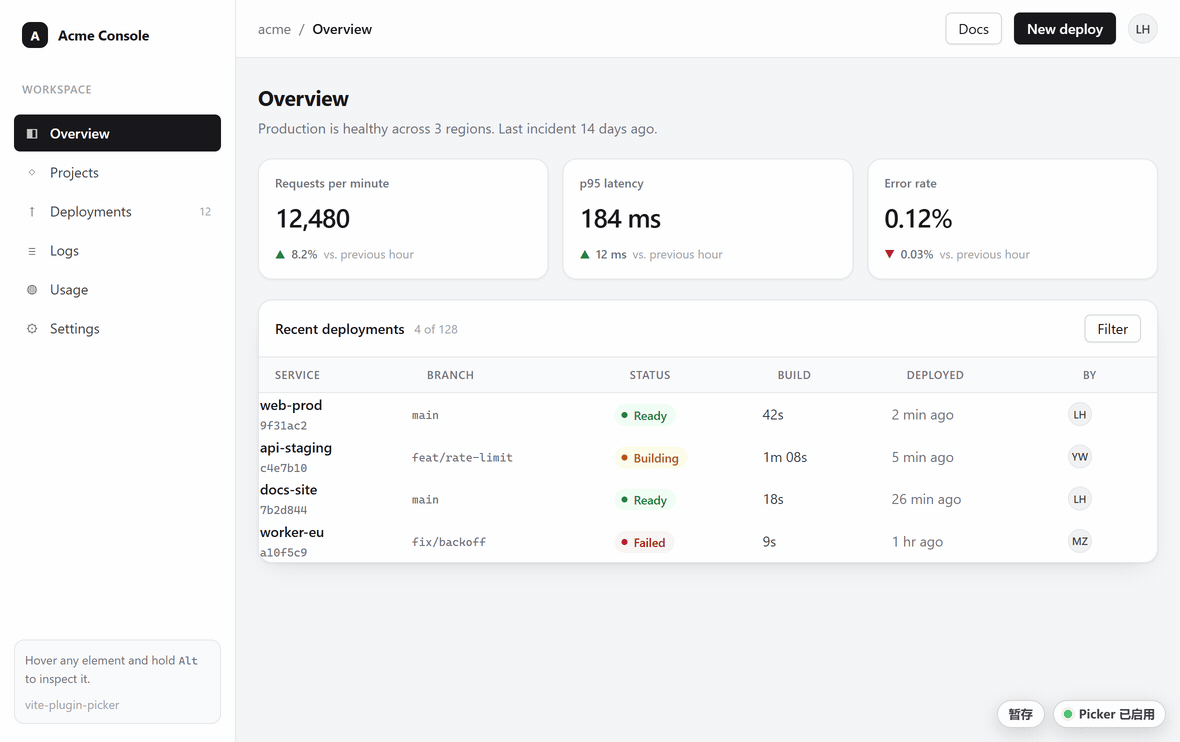Click the Failed status badge for worker-eu

(x=643, y=543)
